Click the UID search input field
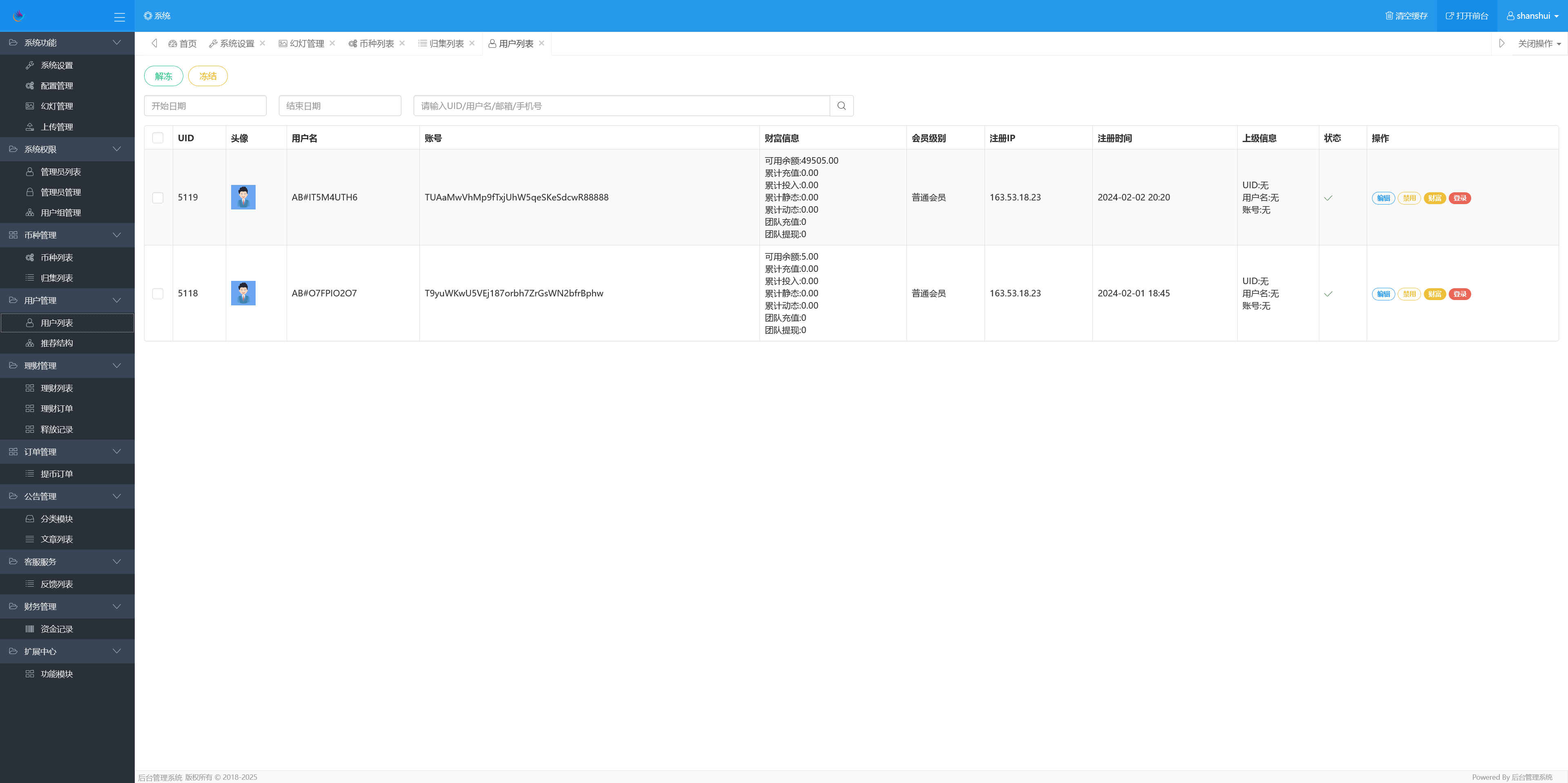1568x783 pixels. 621,105
